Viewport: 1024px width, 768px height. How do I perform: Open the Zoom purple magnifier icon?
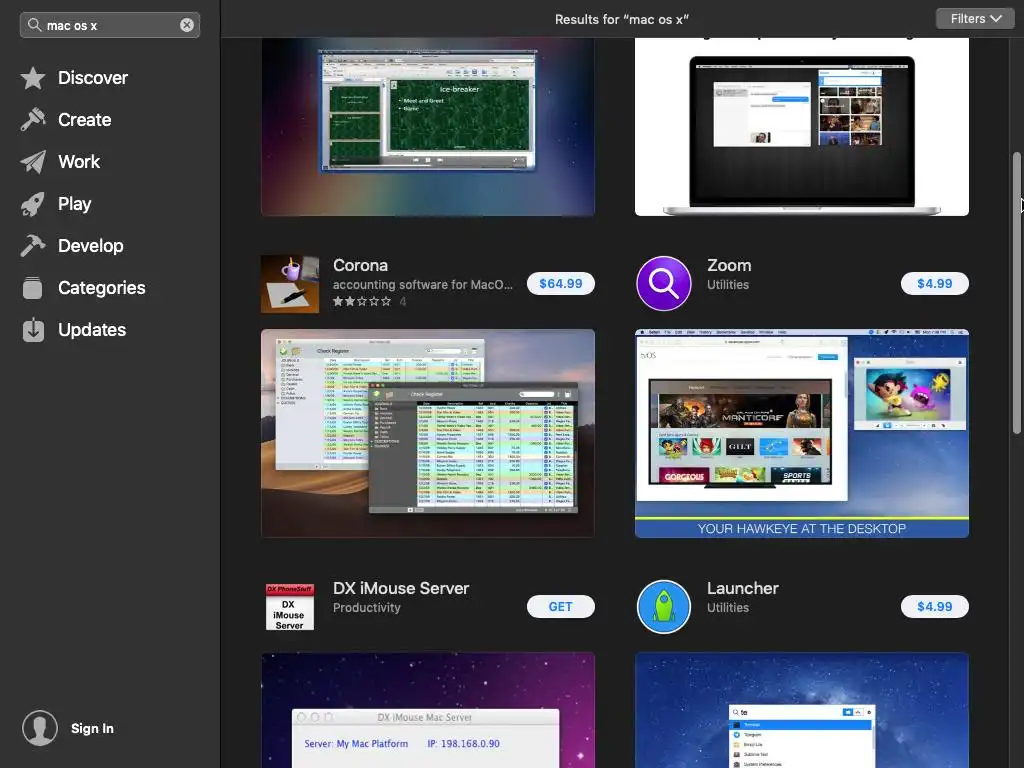tap(664, 283)
